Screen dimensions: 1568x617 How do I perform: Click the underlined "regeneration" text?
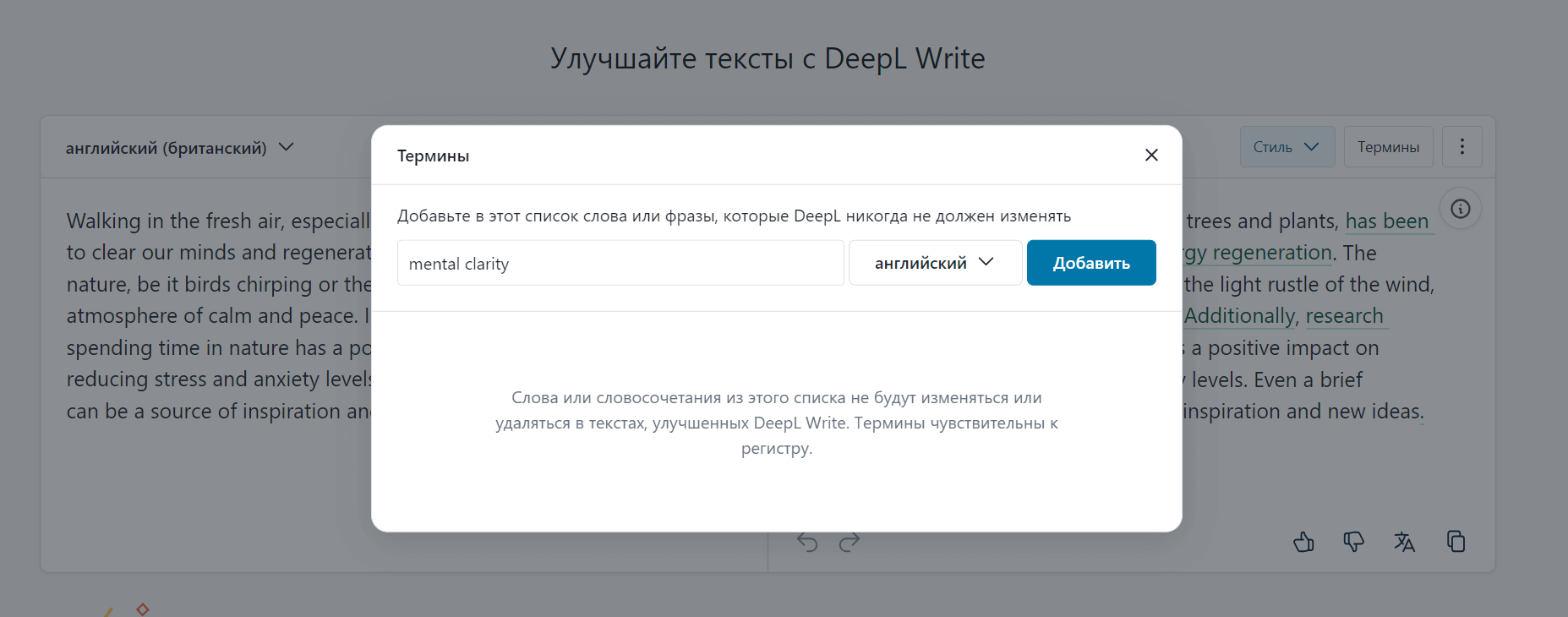pyautogui.click(x=1271, y=253)
